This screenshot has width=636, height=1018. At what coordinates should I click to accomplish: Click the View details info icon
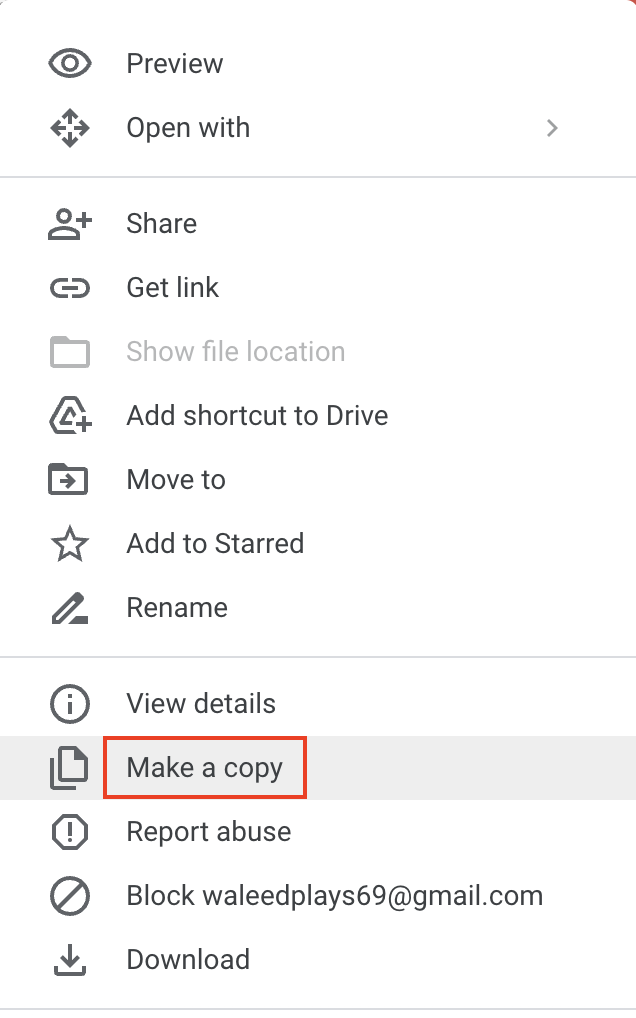[70, 704]
